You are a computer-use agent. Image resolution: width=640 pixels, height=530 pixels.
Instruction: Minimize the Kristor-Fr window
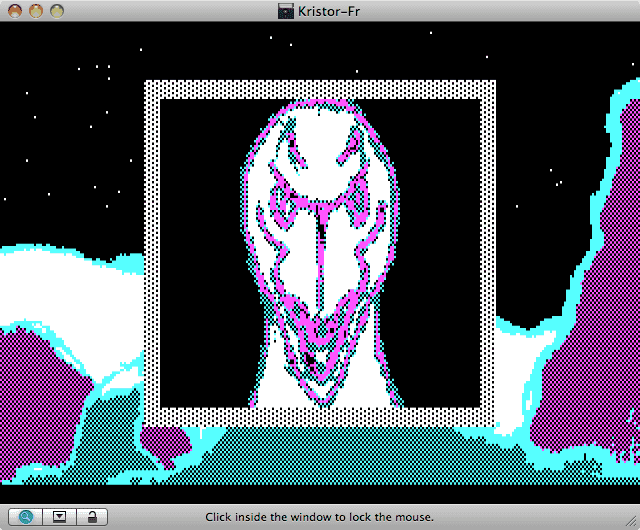click(x=36, y=11)
